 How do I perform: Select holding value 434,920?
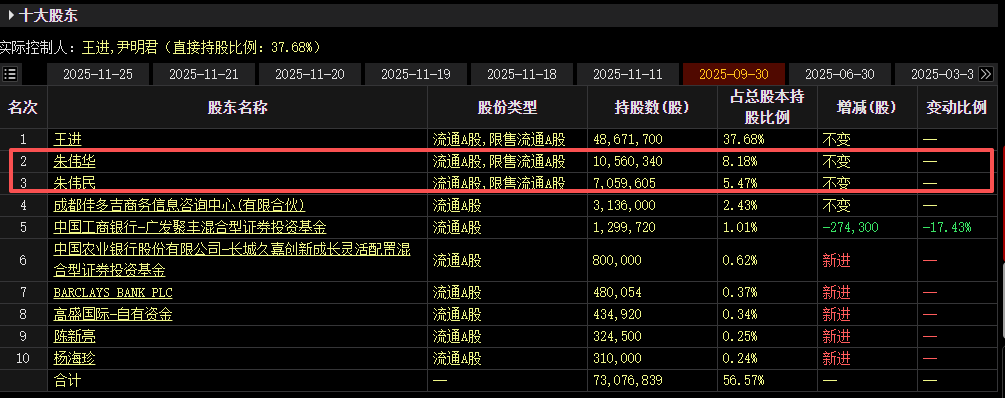(617, 315)
